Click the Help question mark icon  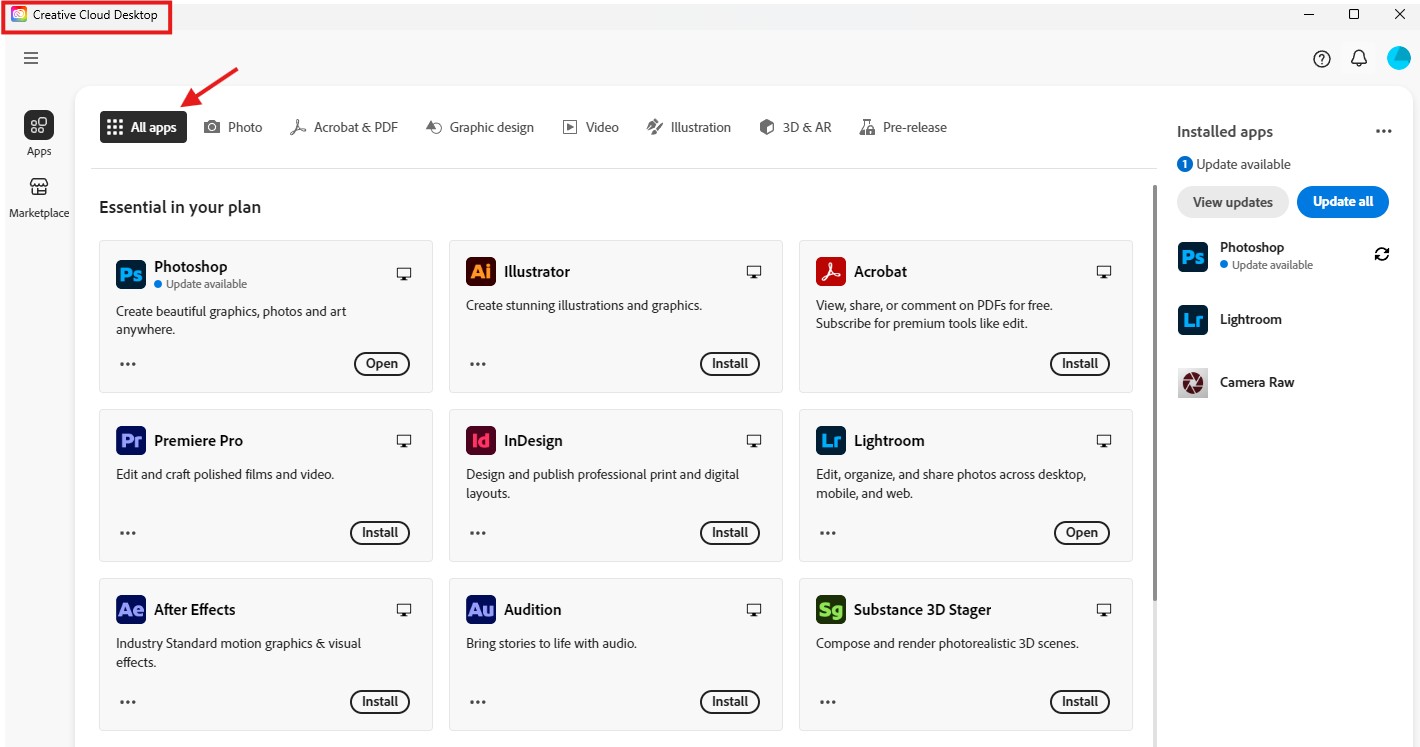(1322, 59)
